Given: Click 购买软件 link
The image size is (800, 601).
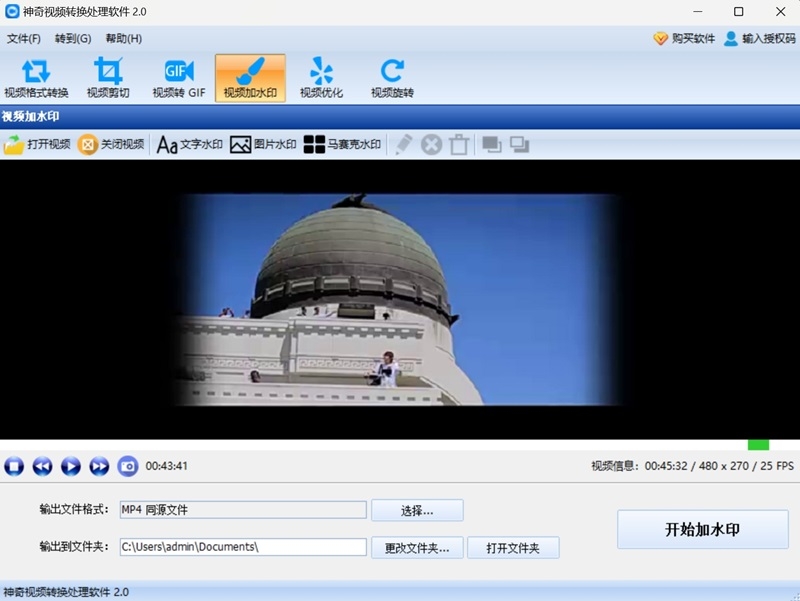Looking at the screenshot, I should click(684, 39).
